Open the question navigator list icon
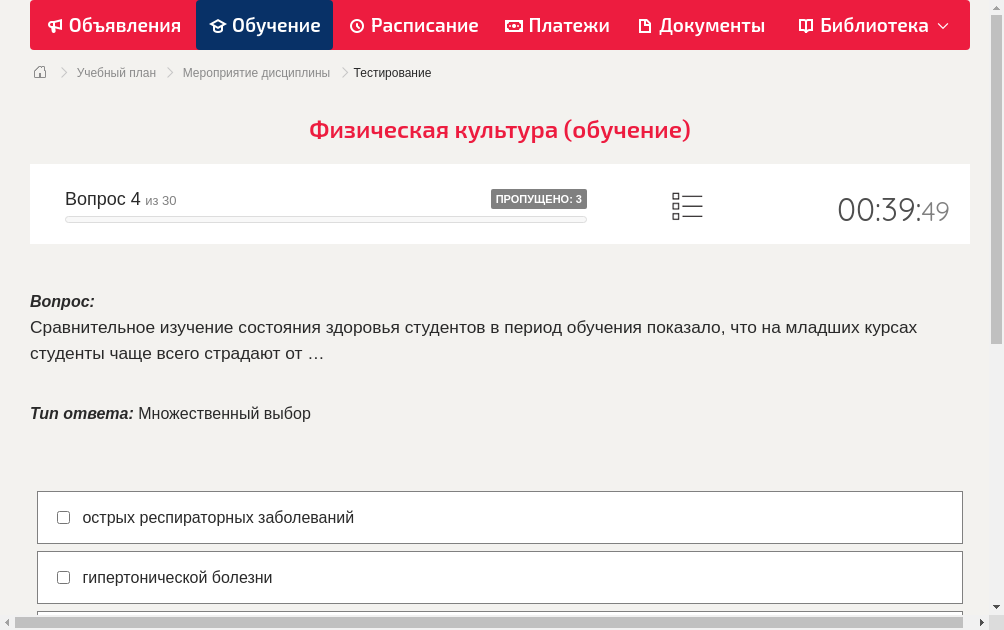 pos(687,206)
